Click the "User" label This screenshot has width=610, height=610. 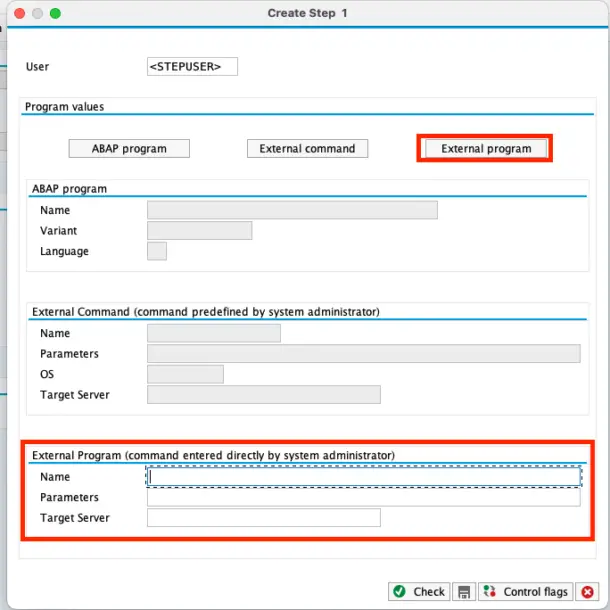37,67
